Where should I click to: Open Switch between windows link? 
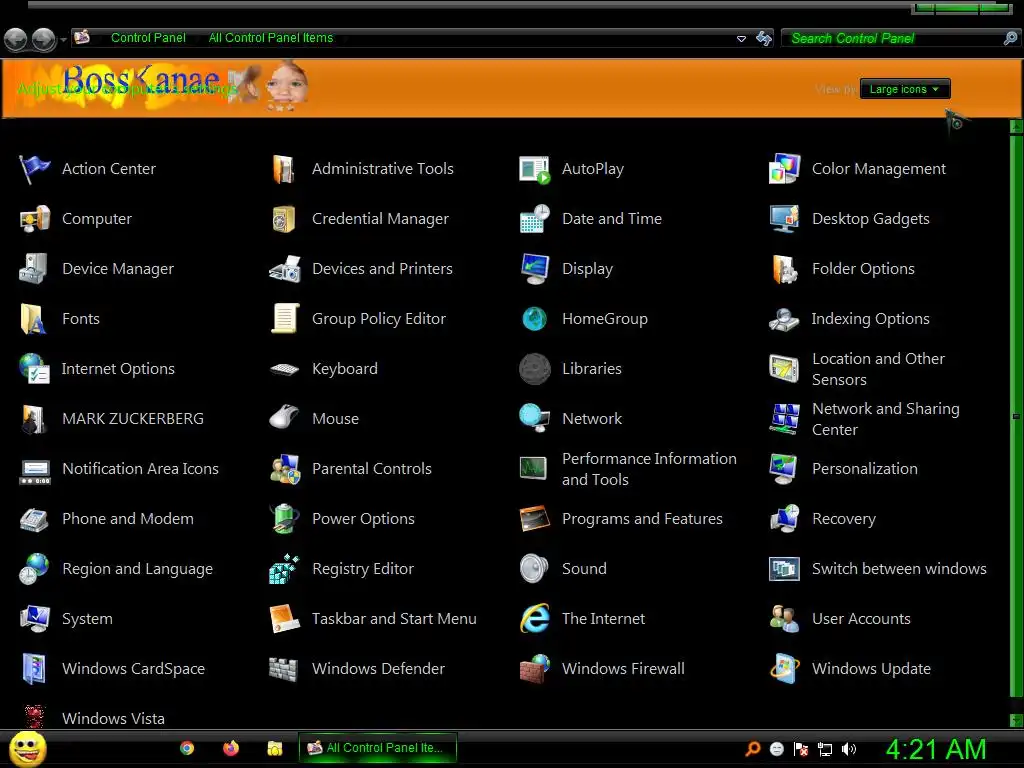pyautogui.click(x=899, y=569)
